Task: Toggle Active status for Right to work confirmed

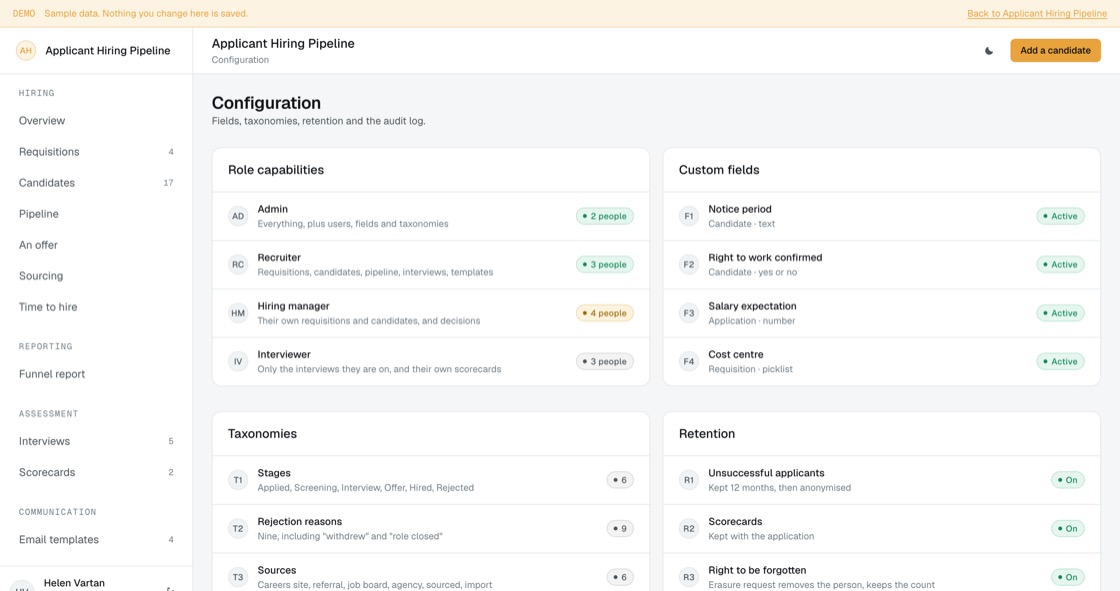Action: 1060,264
